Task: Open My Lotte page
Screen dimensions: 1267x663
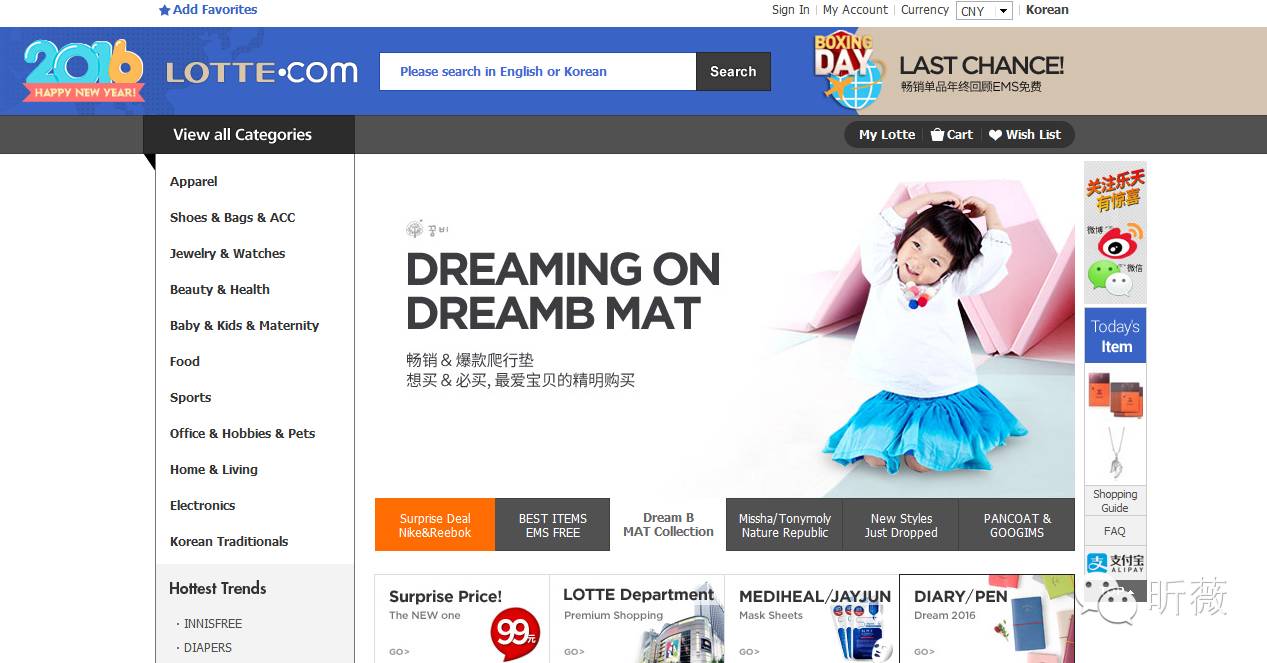Action: point(887,135)
